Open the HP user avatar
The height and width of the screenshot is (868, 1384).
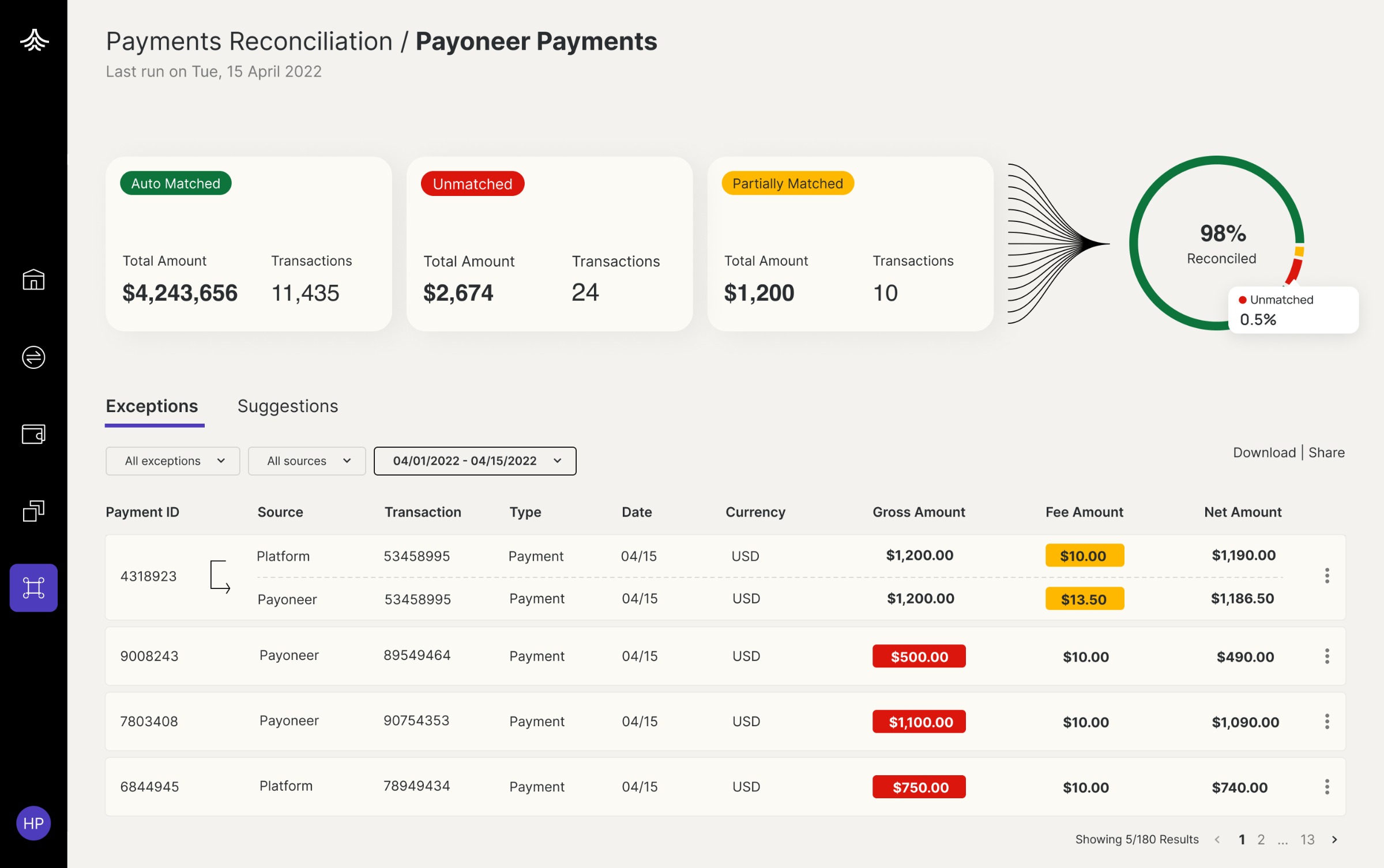(33, 823)
